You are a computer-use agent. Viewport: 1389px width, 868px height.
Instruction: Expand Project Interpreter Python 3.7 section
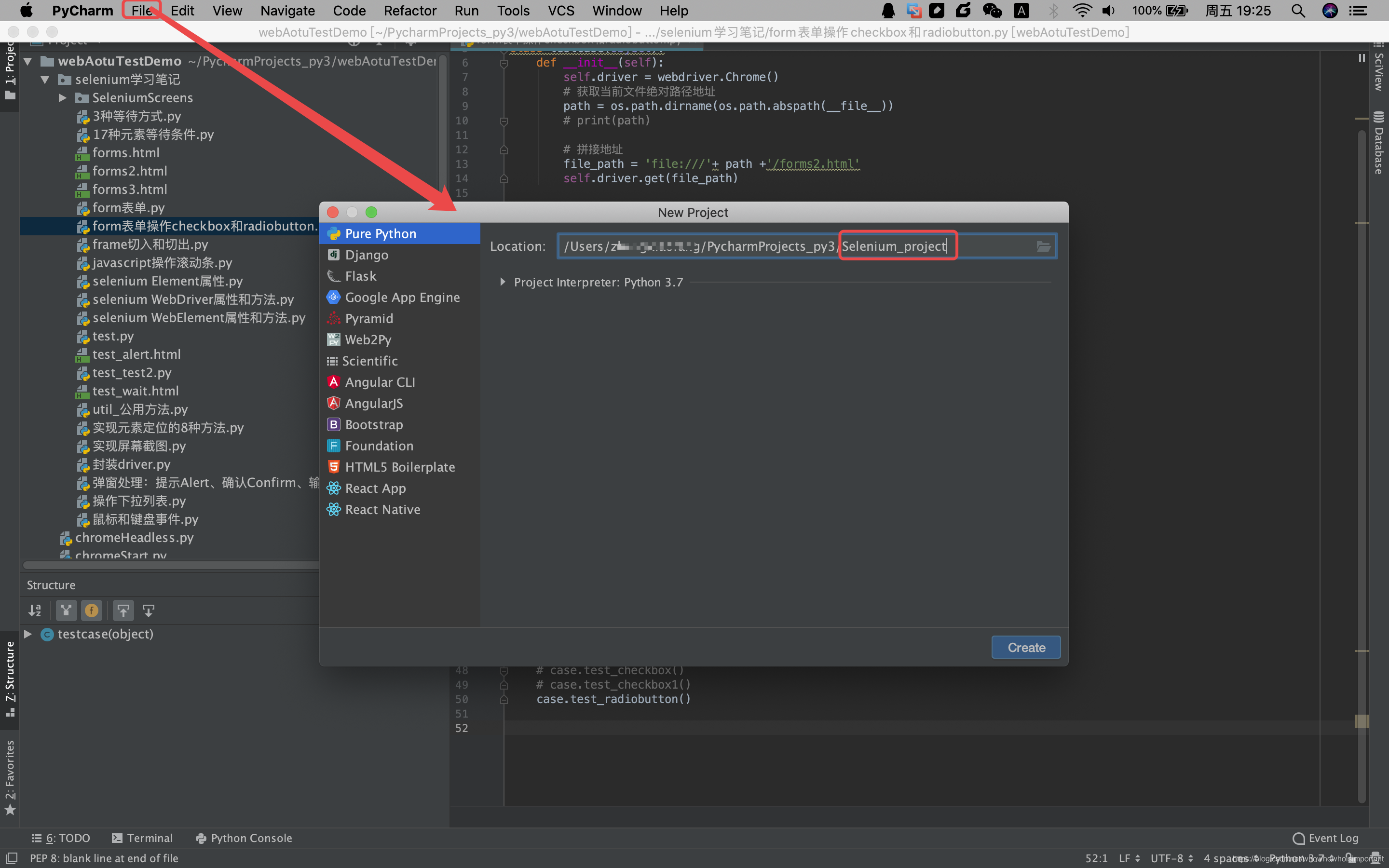click(x=503, y=282)
